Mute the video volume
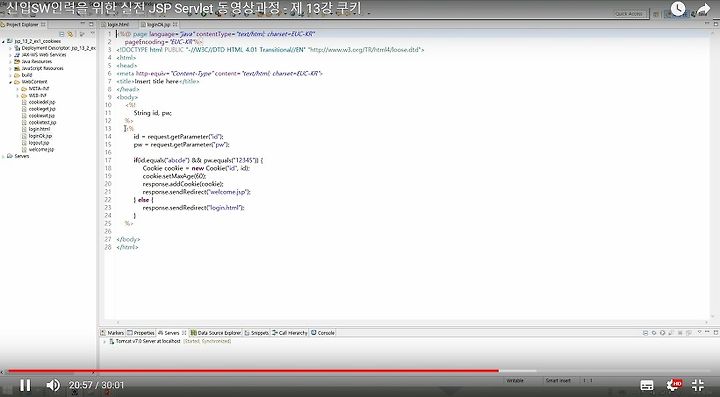Screen dimensions: 720x397 coord(53,385)
